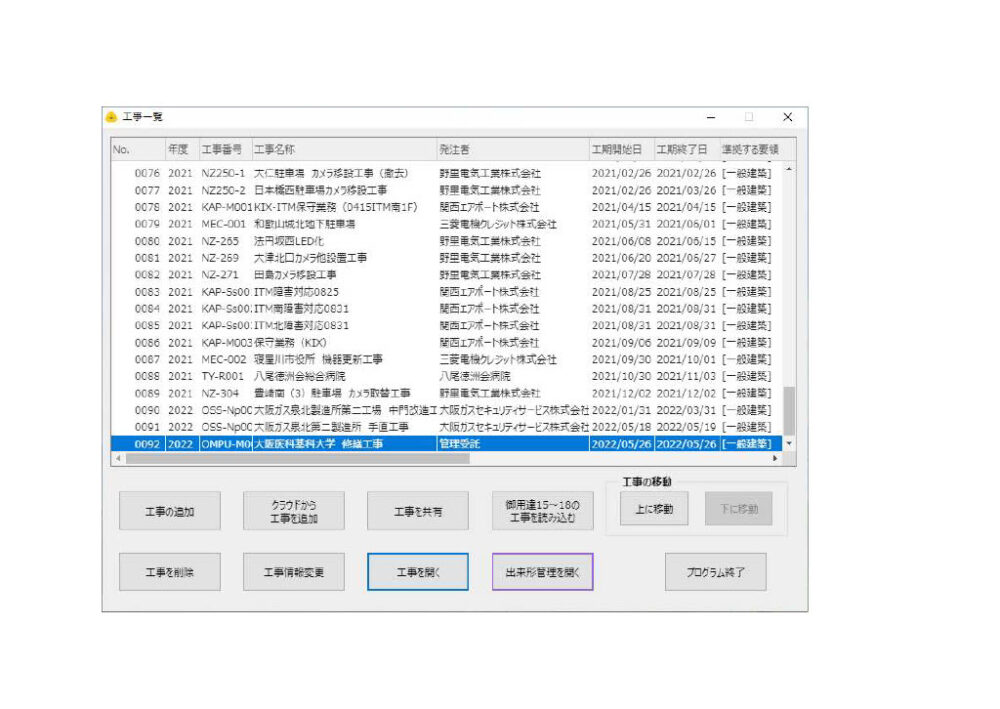Click 野里電気工業株式会社 in row 0089

(490, 393)
